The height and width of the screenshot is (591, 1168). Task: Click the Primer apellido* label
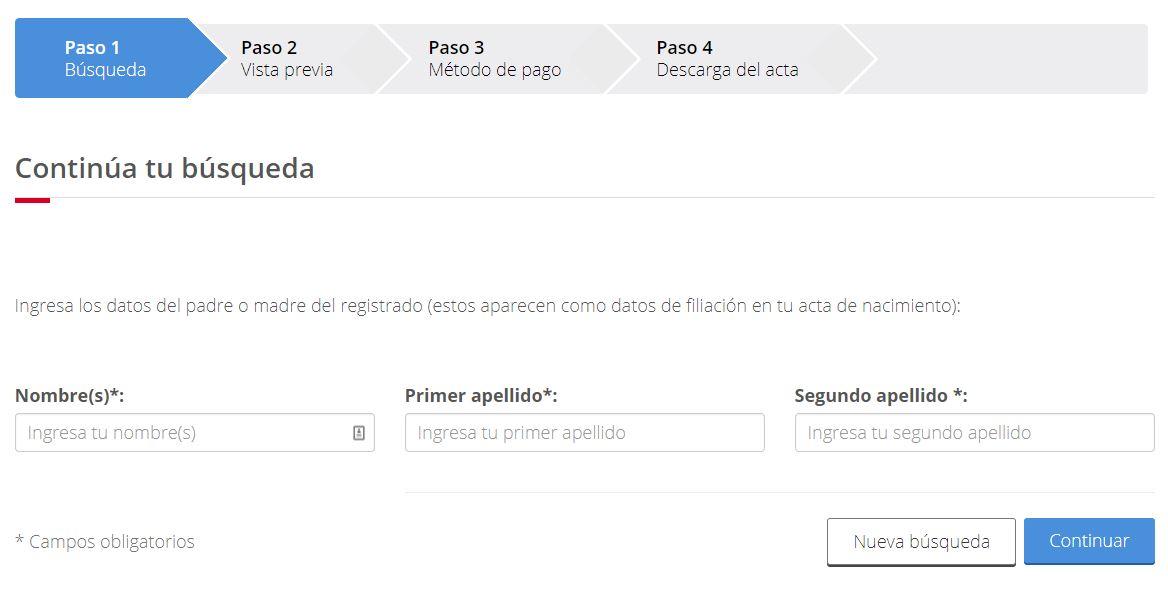(x=481, y=396)
